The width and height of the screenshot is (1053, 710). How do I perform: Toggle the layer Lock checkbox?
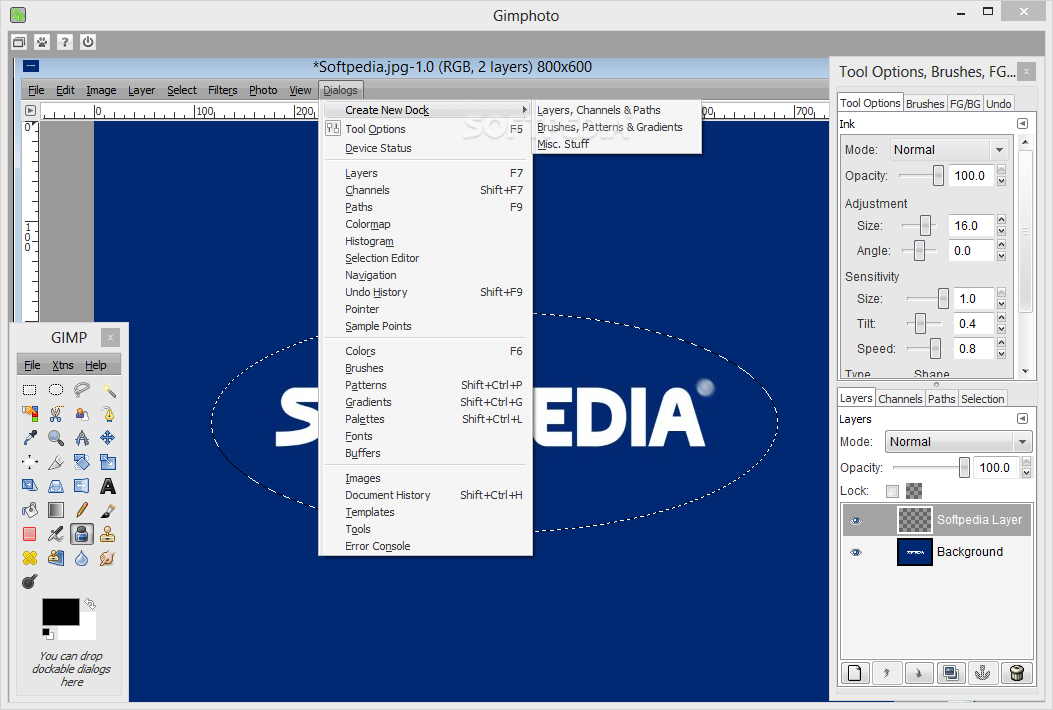[x=892, y=491]
